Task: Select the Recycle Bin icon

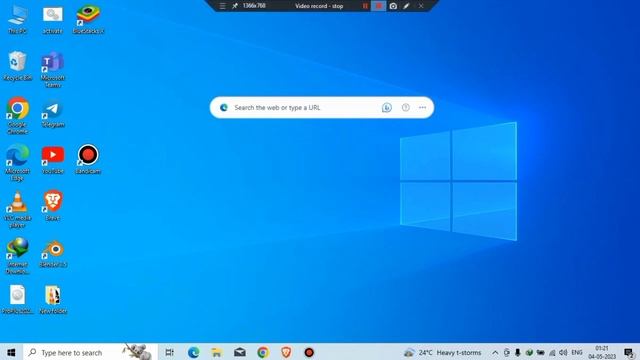Action: 18,66
